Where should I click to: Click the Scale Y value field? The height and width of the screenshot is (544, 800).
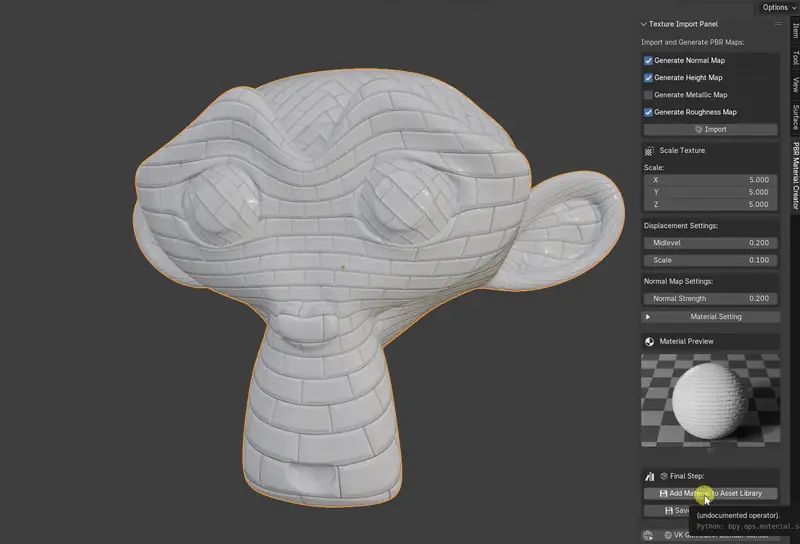click(x=710, y=192)
